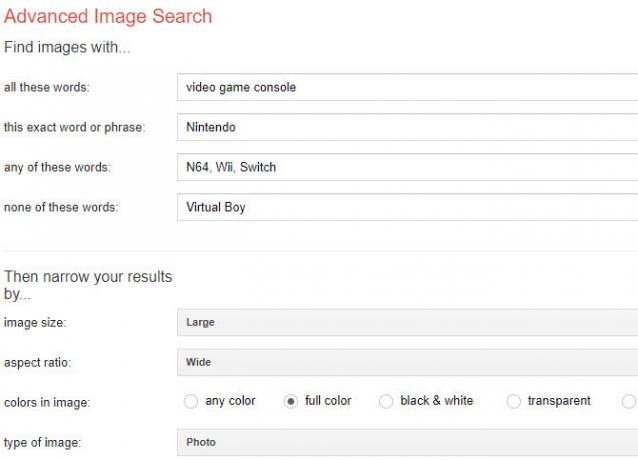Click the 'this exact word or phrase:' label
638x460 pixels.
pyautogui.click(x=74, y=127)
